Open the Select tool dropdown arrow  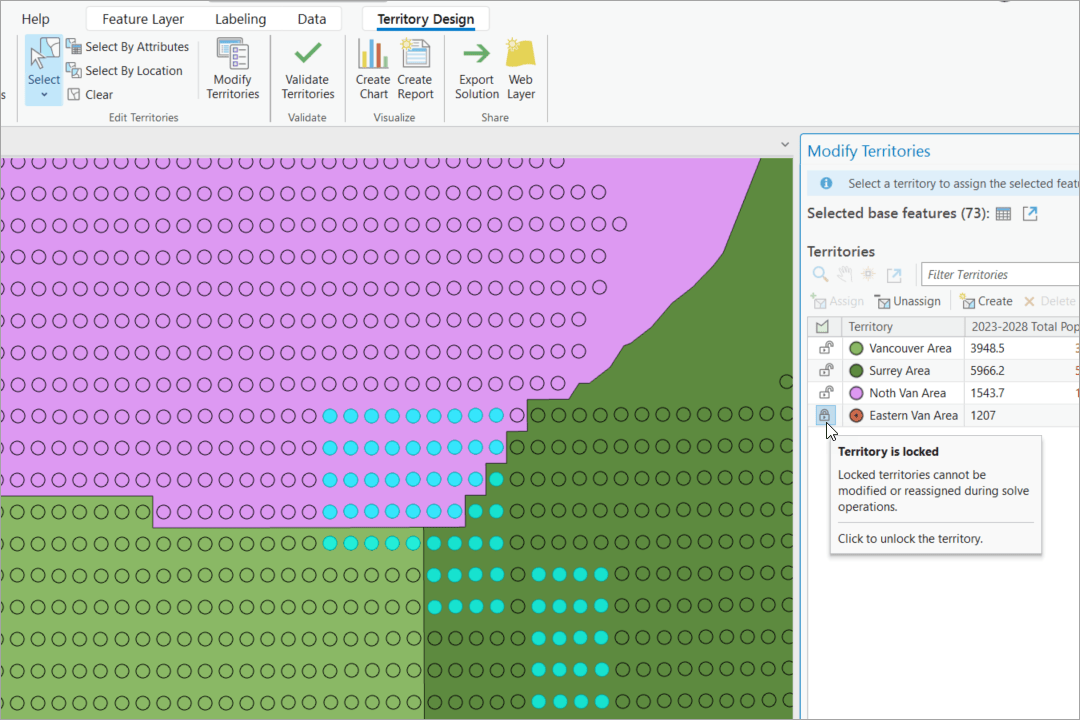pos(44,95)
